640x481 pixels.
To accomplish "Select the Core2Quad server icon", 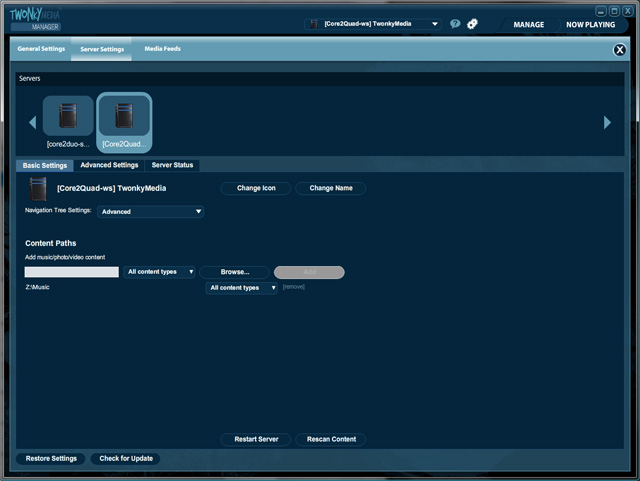I will (x=124, y=116).
